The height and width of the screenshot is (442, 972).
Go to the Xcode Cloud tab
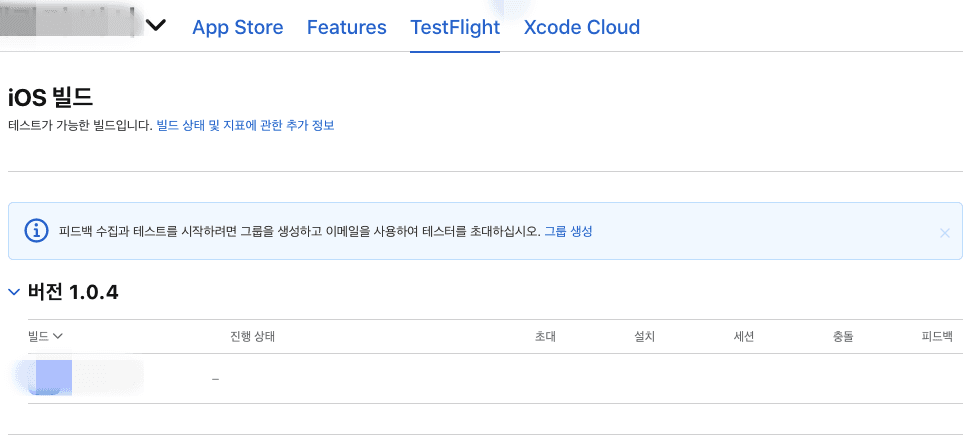tap(581, 27)
